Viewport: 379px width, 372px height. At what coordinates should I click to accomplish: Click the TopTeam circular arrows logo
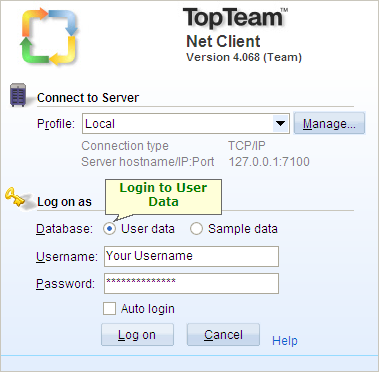coord(50,37)
